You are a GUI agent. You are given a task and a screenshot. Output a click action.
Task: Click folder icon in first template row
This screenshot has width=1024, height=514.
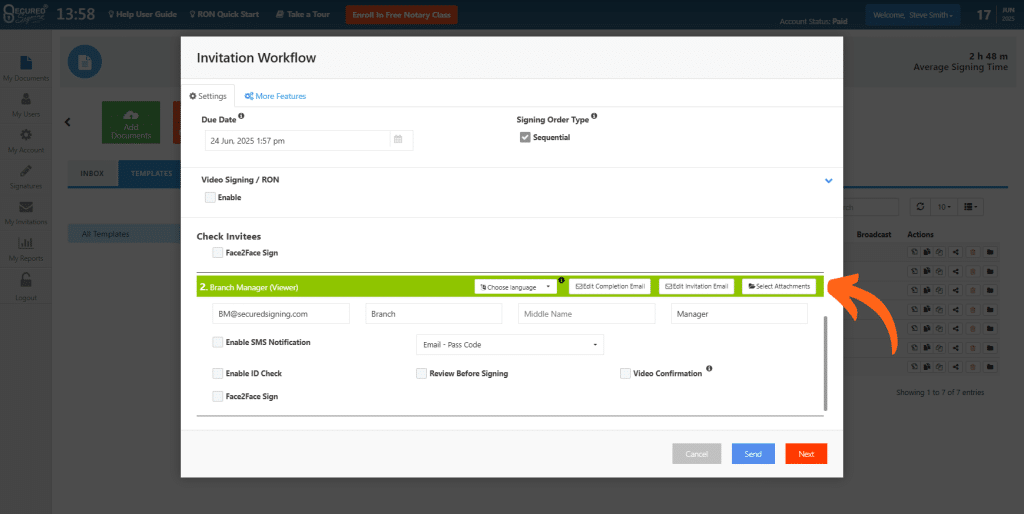coord(990,252)
